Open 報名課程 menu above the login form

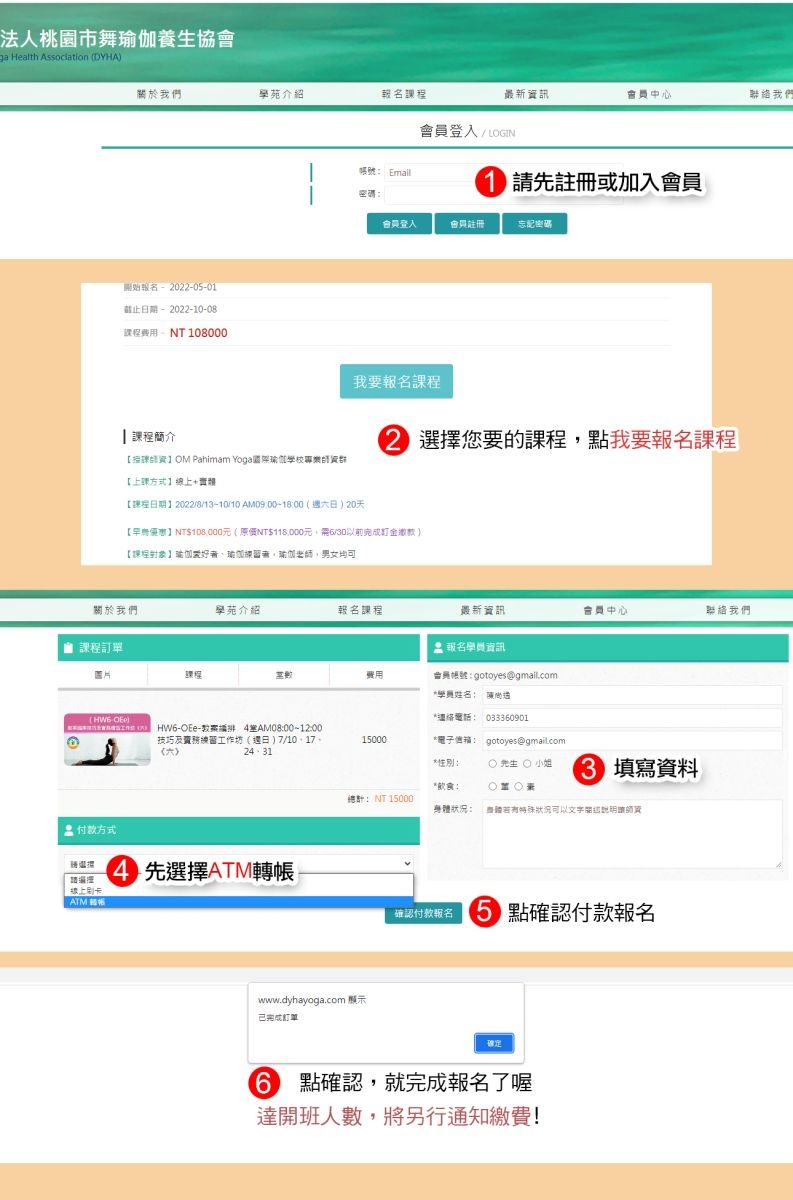(404, 94)
